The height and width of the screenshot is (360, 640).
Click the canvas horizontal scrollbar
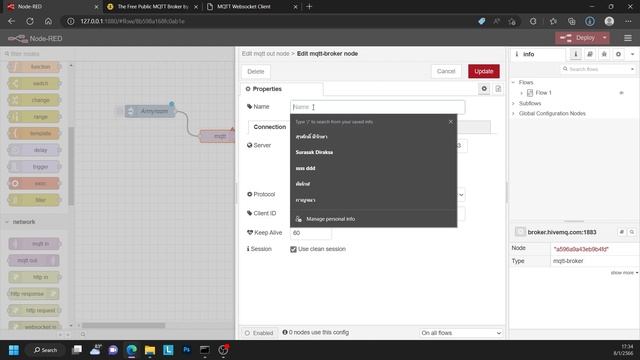click(124, 326)
